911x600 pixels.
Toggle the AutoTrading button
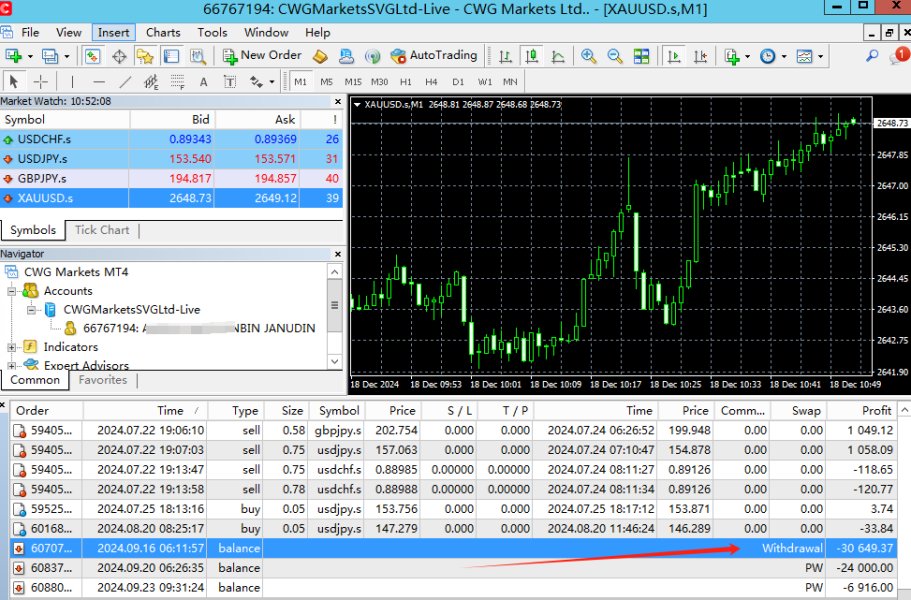[x=434, y=56]
